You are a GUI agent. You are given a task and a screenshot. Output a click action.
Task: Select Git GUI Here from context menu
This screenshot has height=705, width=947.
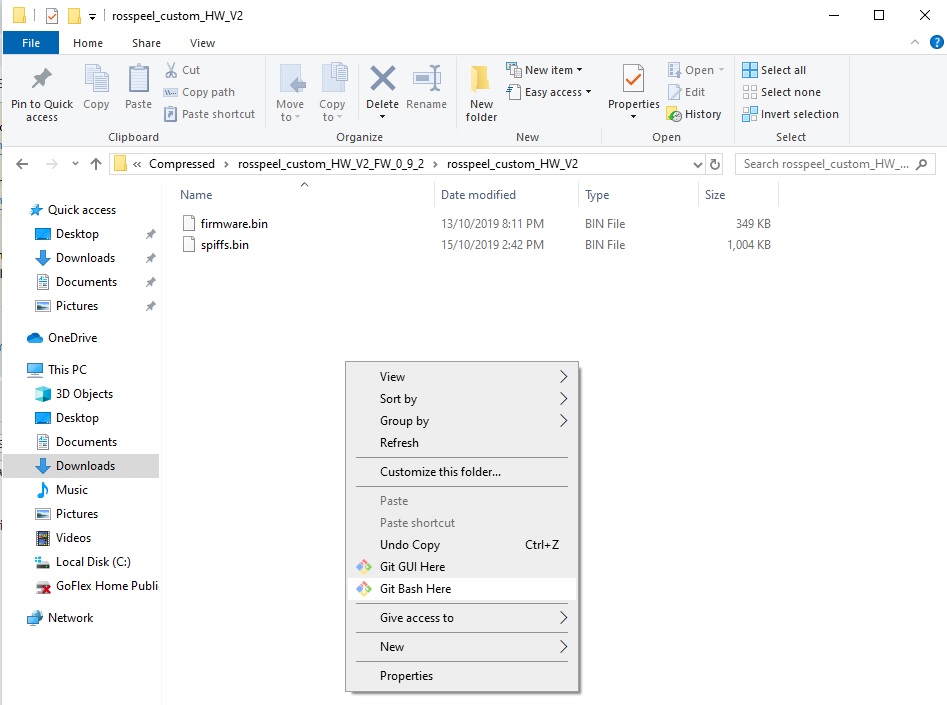(x=412, y=567)
